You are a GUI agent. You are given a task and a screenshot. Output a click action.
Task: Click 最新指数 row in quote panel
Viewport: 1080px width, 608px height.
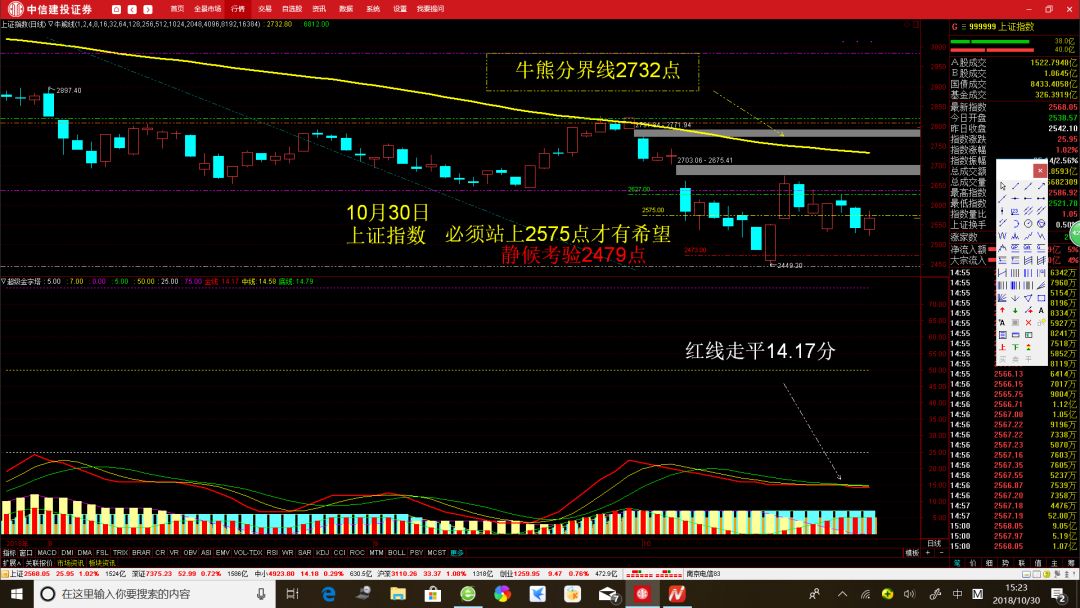[1014, 107]
